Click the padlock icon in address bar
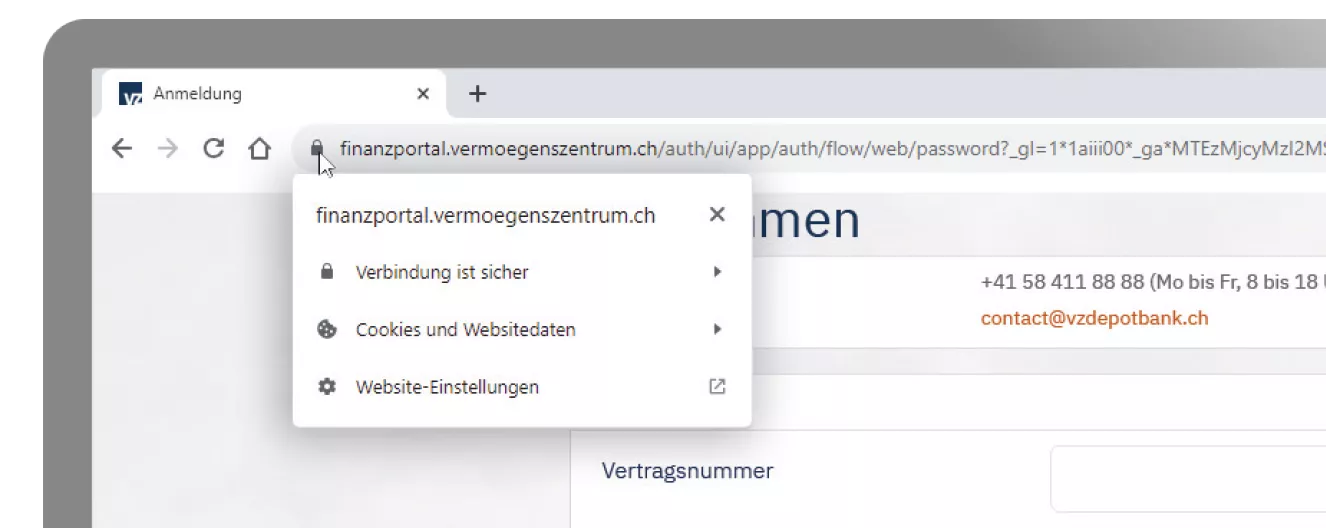The height and width of the screenshot is (528, 1326). point(317,149)
